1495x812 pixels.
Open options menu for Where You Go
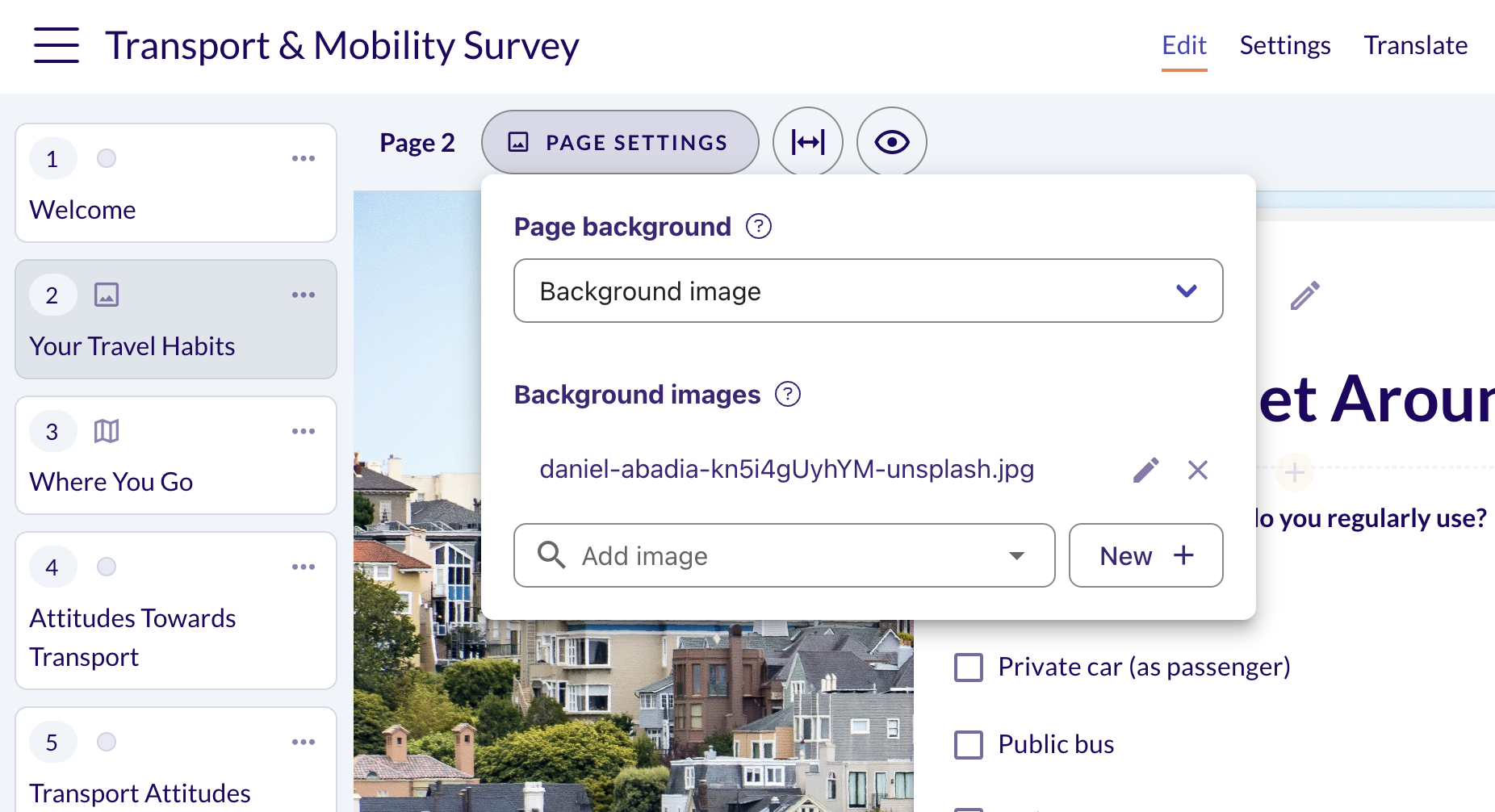coord(304,431)
